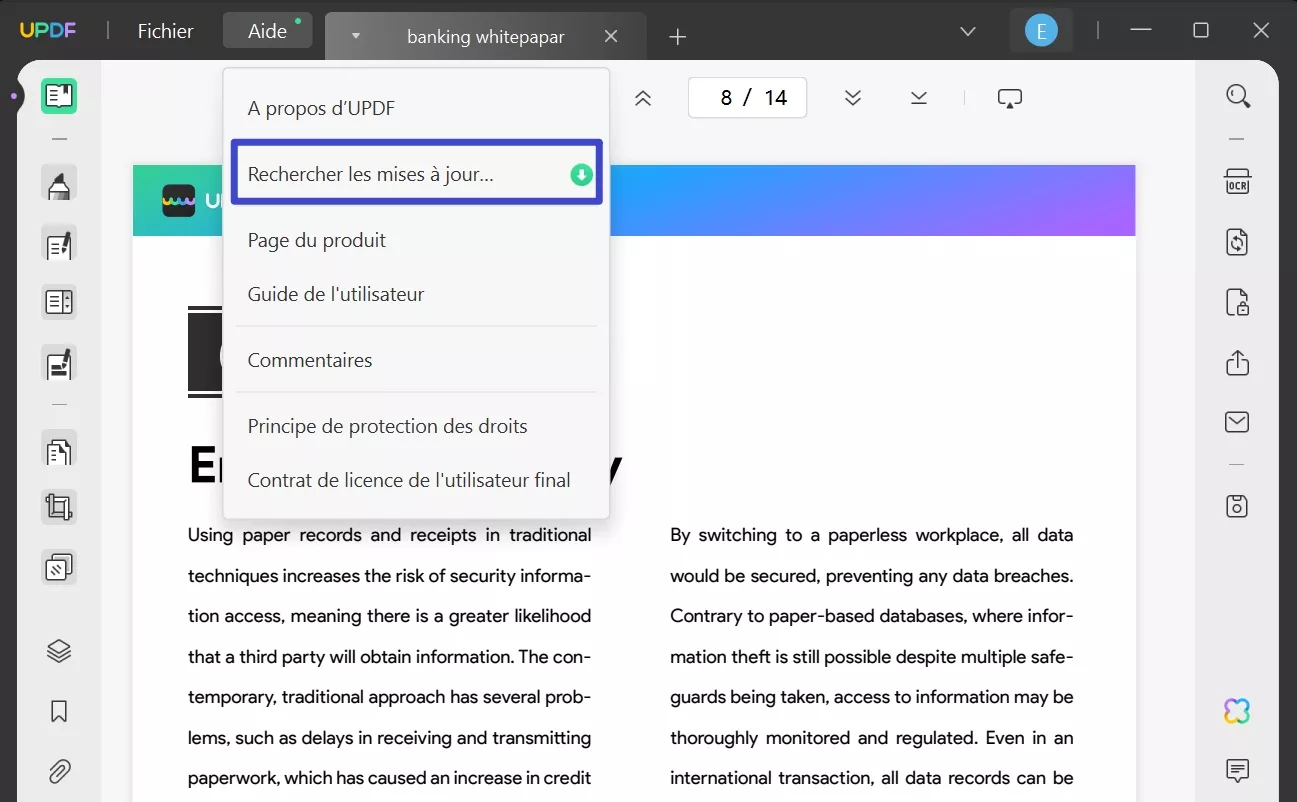Open the Attachments paperclip panel
1297x802 pixels.
coord(59,771)
